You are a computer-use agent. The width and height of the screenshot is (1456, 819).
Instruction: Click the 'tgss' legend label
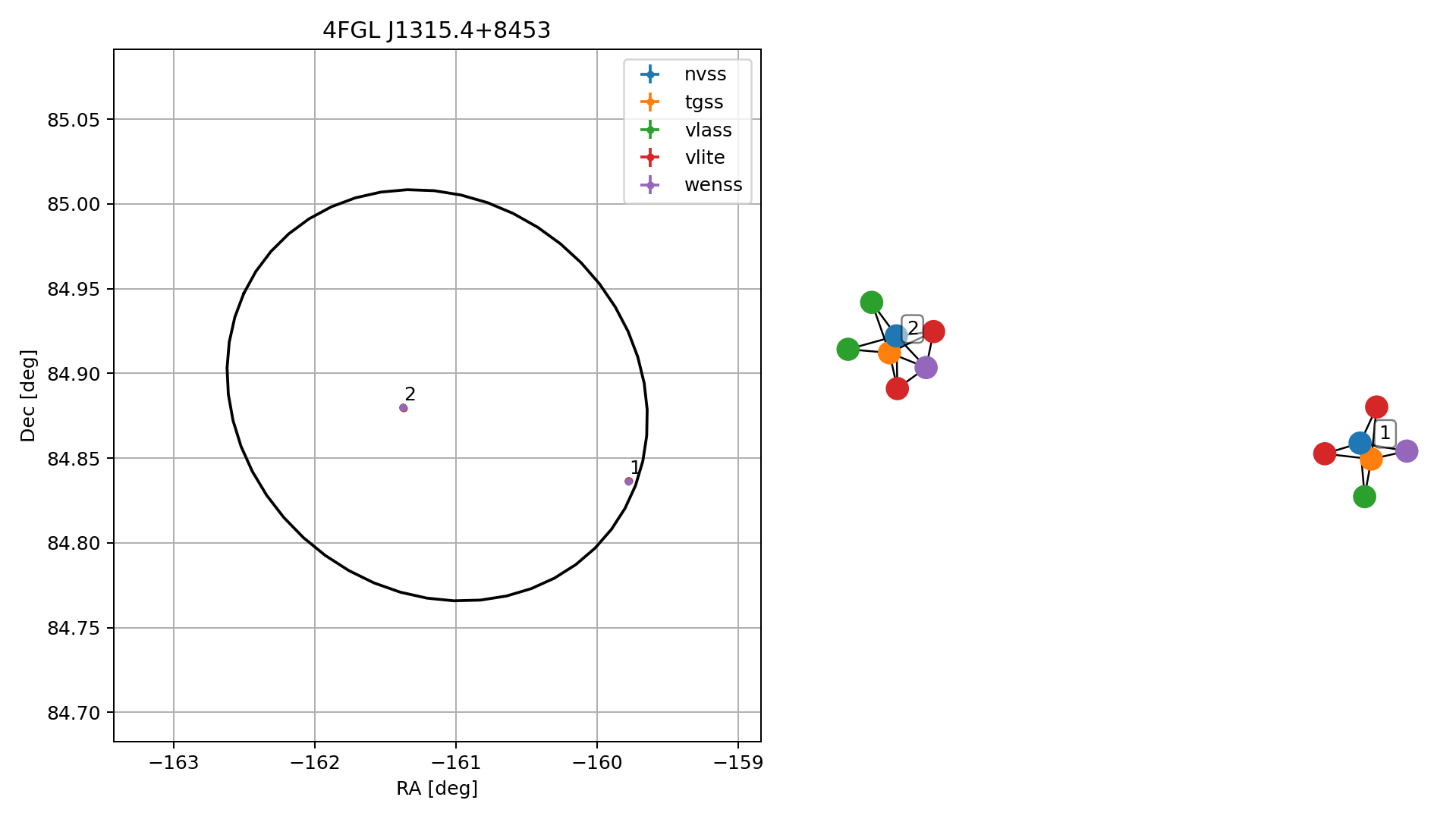pos(704,102)
